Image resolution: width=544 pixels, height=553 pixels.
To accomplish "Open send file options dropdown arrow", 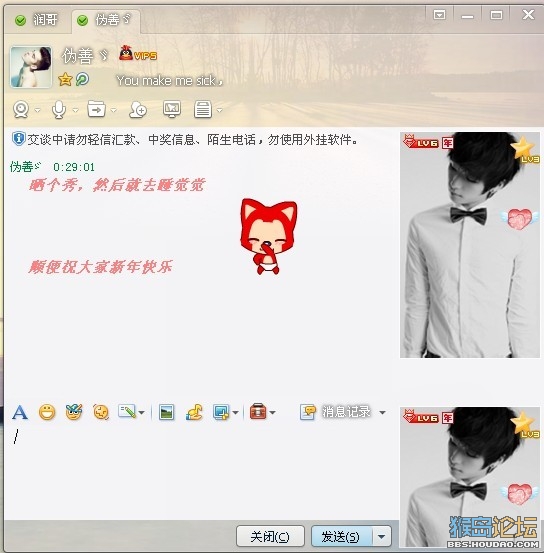I will [x=113, y=110].
